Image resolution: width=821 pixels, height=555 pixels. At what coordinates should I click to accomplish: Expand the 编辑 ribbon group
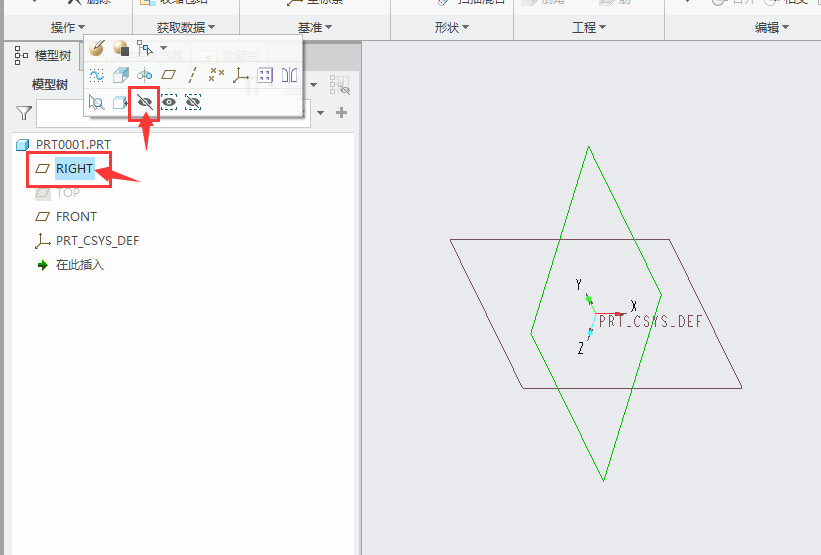[772, 27]
